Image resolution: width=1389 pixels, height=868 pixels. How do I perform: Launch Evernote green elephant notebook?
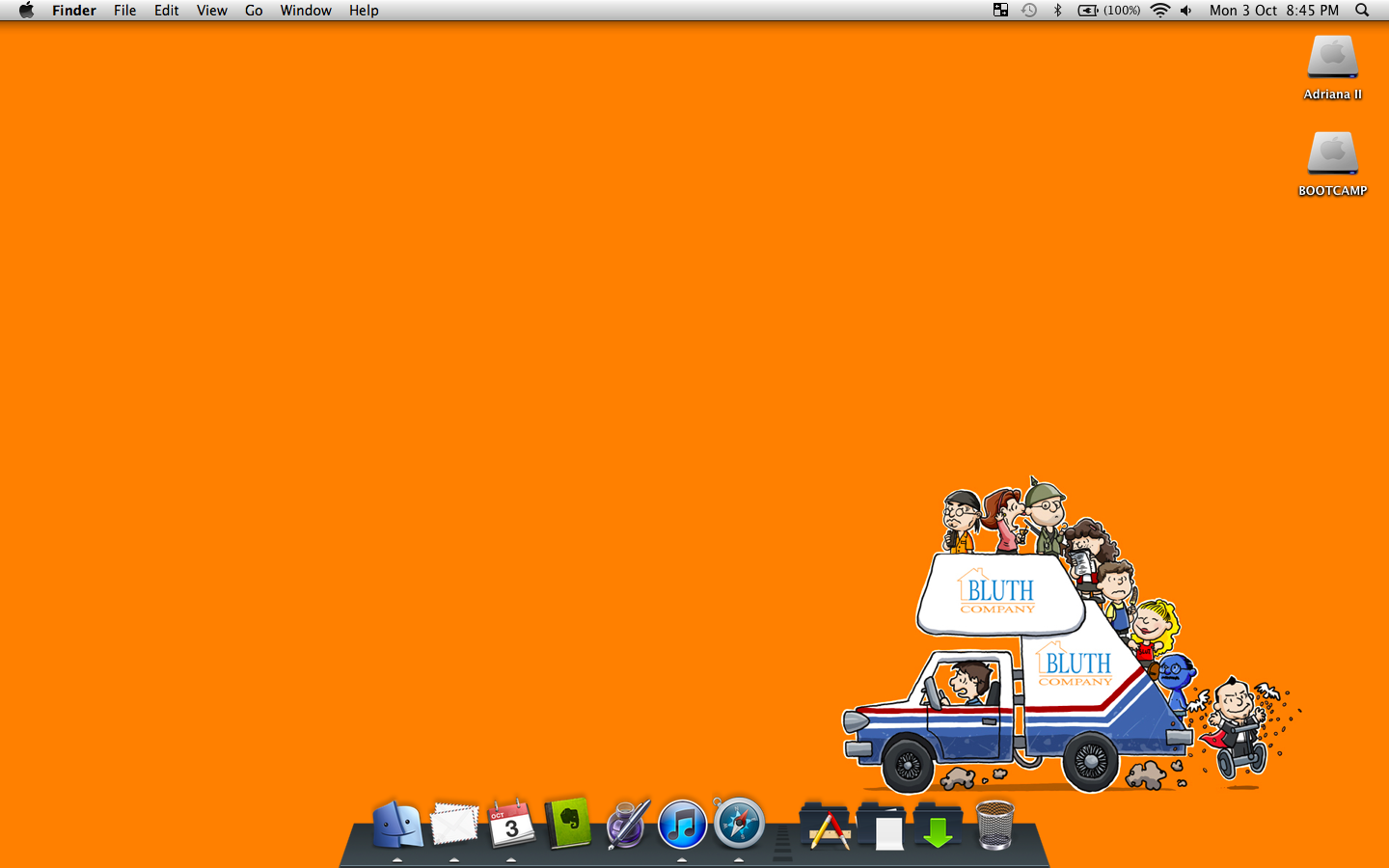[x=568, y=823]
